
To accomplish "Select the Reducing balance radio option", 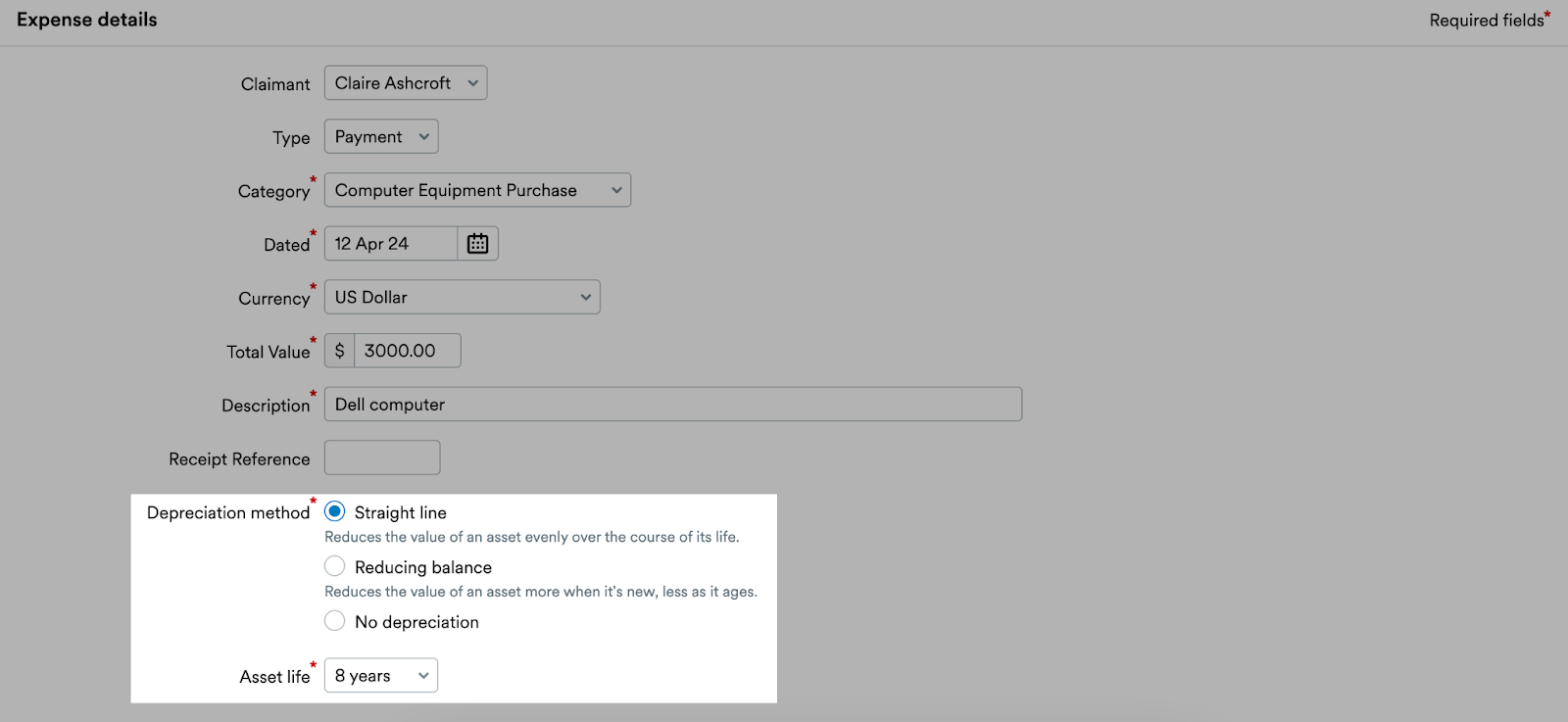I will tap(335, 566).
